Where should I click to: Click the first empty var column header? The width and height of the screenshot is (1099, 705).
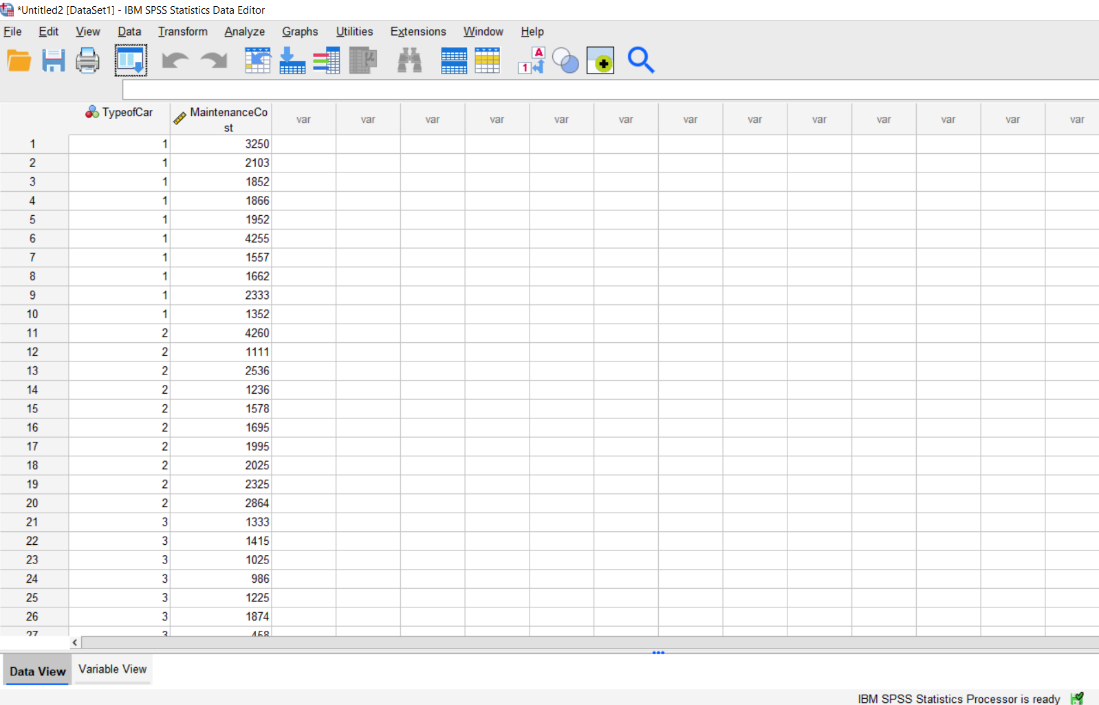303,119
